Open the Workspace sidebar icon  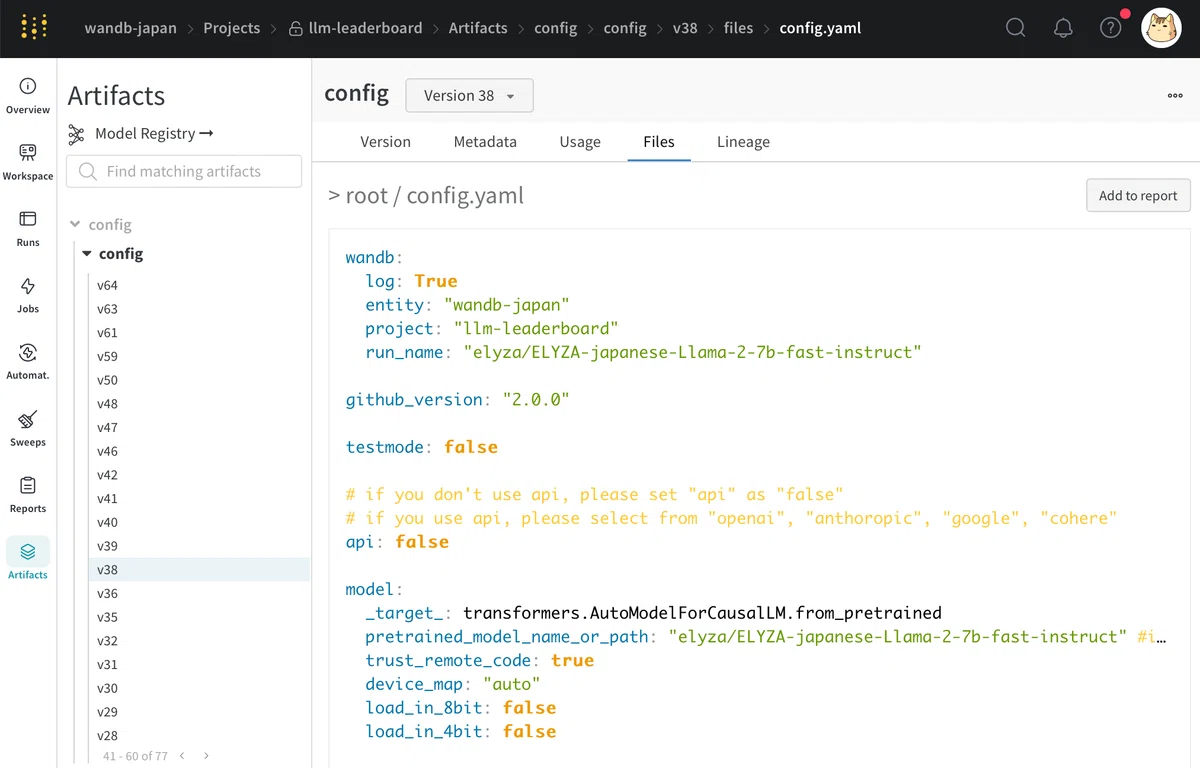click(x=28, y=162)
